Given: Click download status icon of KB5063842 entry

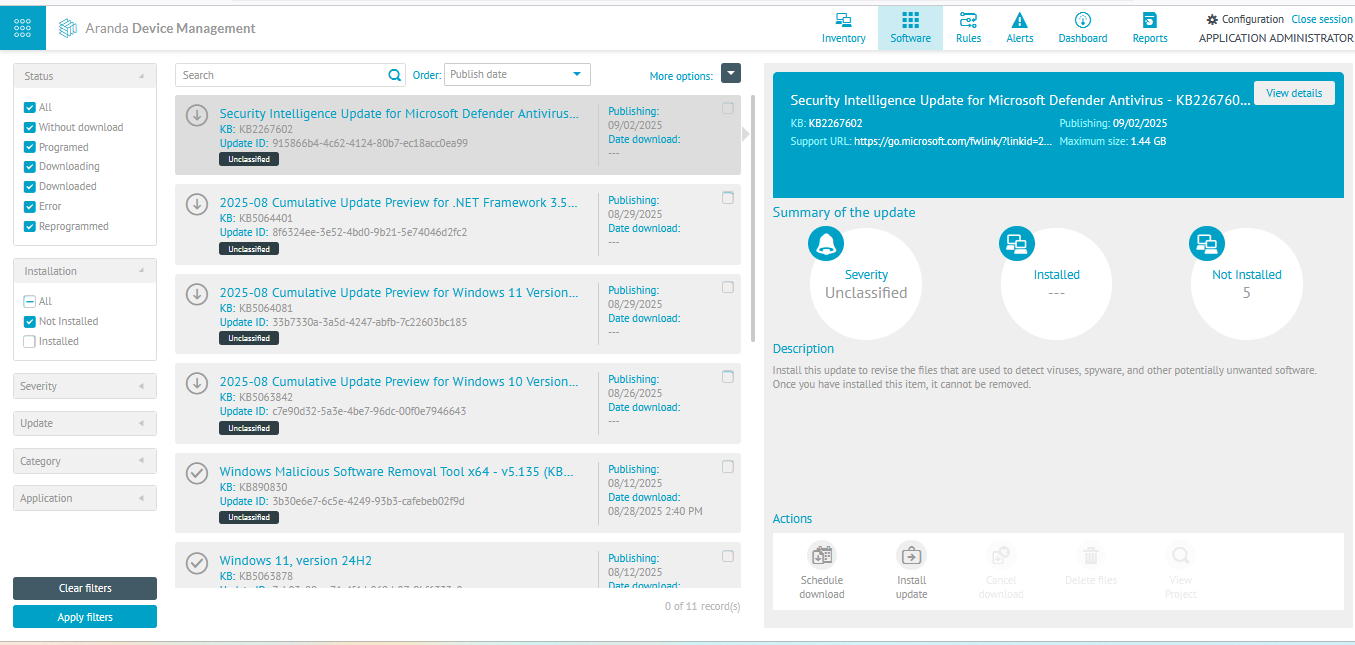Looking at the screenshot, I should [x=197, y=383].
